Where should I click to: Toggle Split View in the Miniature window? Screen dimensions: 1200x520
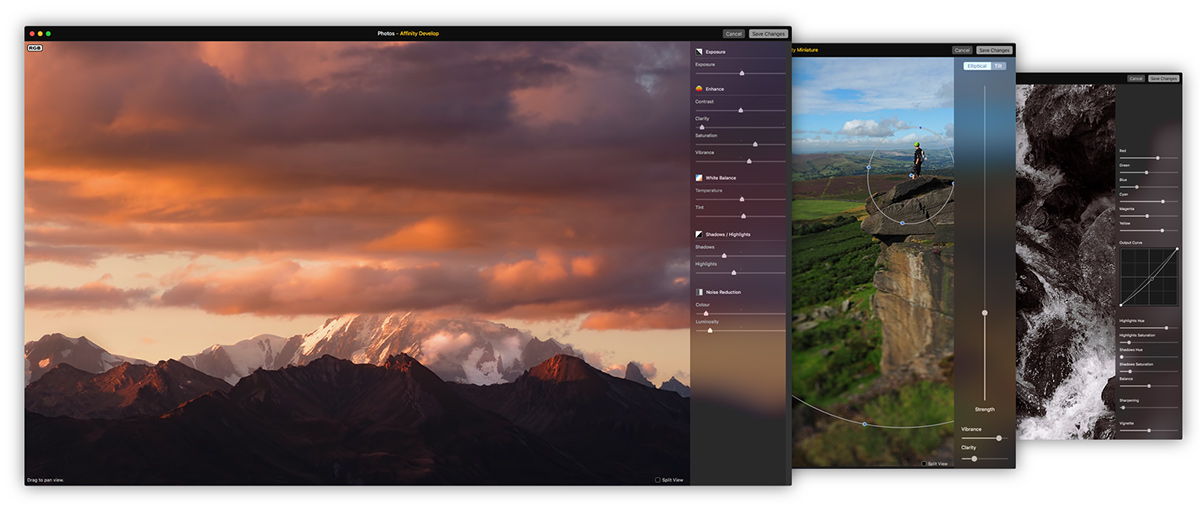click(923, 464)
